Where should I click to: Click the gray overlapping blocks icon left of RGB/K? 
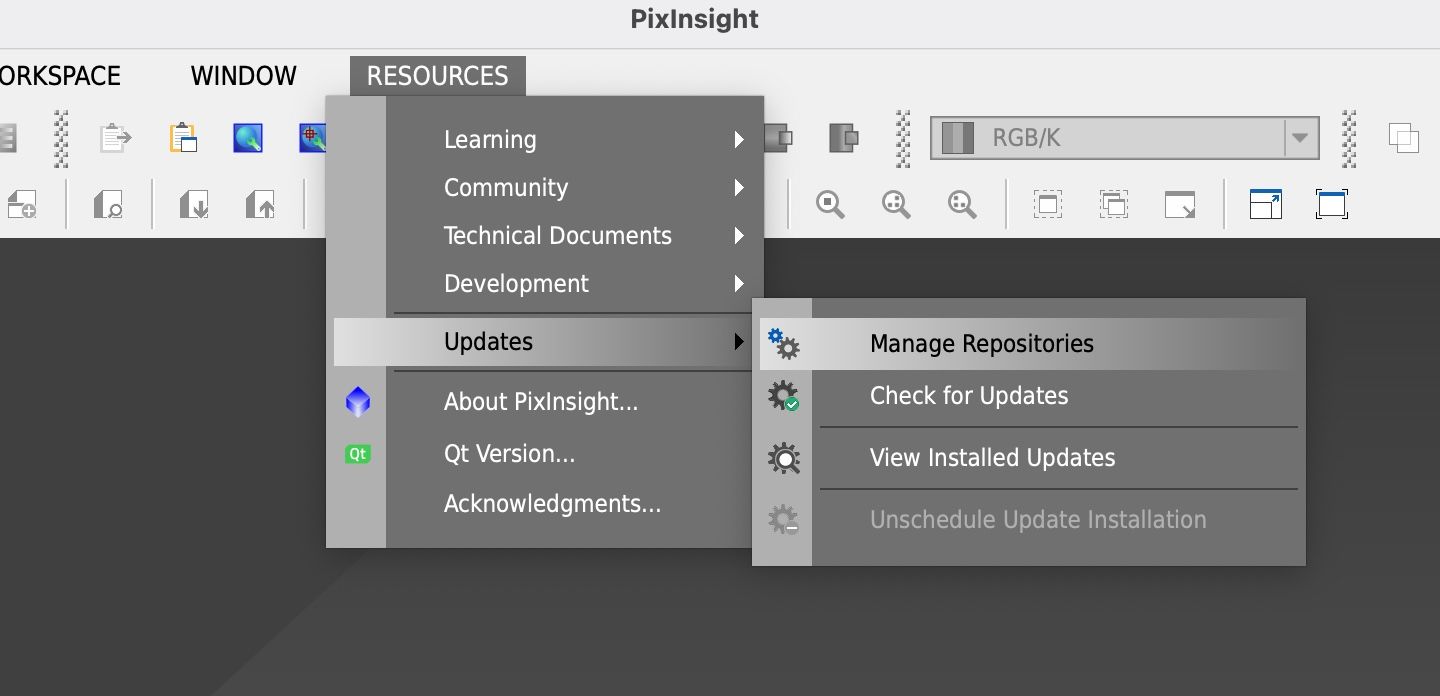[844, 138]
